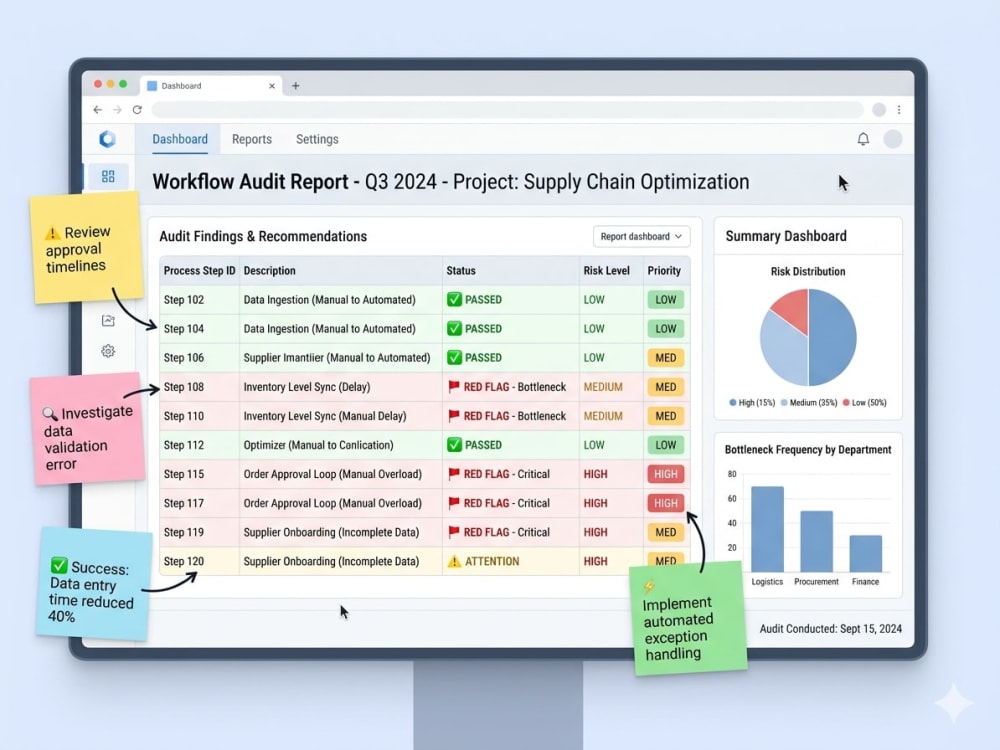Click the 'Review approval timelines' sticky note
The image size is (1000, 750).
[x=86, y=248]
